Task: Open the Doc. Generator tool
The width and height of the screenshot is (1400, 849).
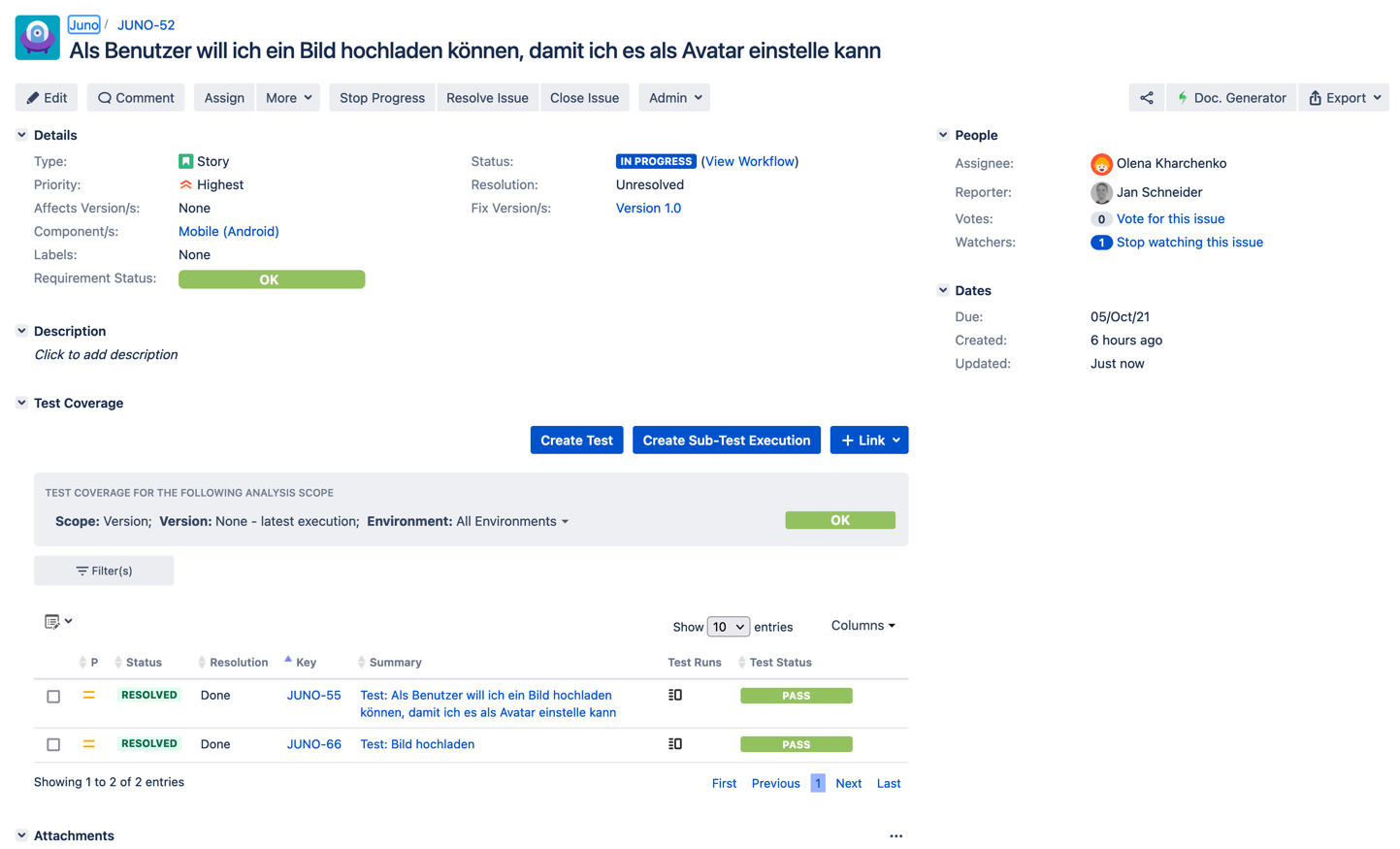Action: point(1230,98)
